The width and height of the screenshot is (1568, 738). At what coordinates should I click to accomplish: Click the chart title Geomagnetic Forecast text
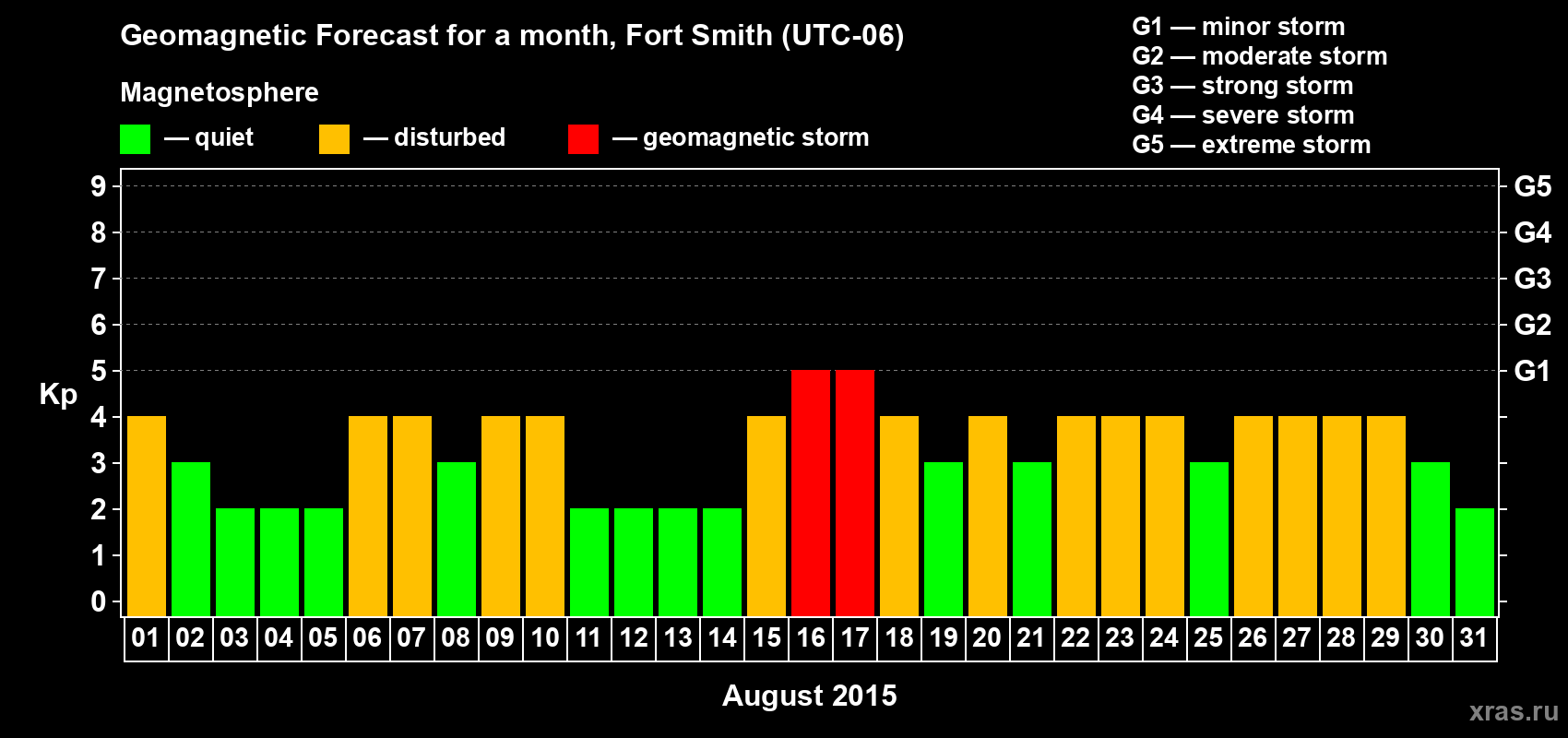[x=512, y=35]
